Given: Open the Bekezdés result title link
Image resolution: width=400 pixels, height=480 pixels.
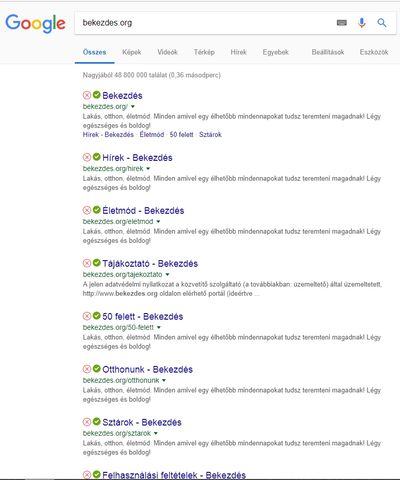Looking at the screenshot, I should tap(122, 96).
